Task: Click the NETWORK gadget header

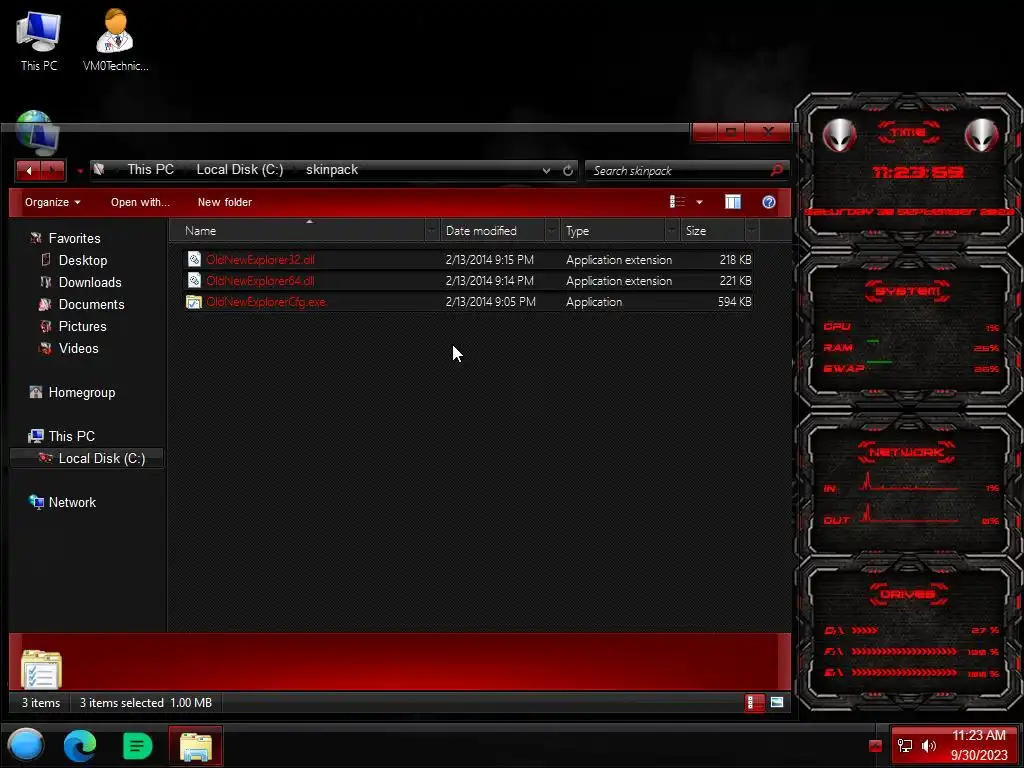Action: [906, 452]
